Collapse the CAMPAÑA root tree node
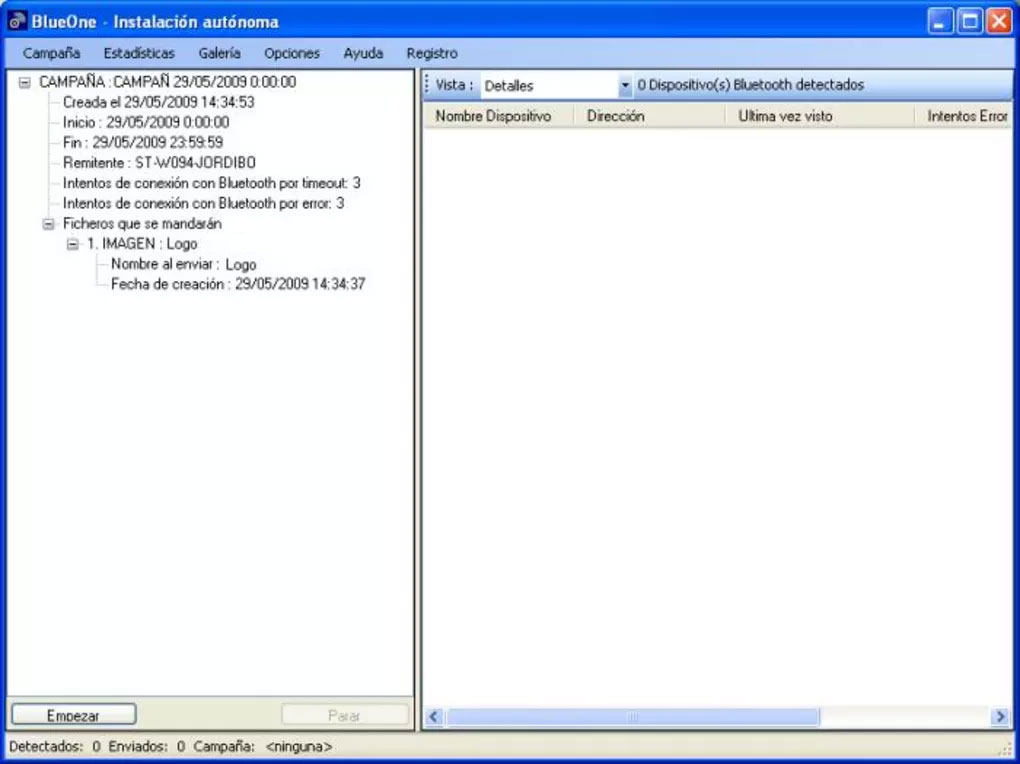1020x764 pixels. click(25, 83)
